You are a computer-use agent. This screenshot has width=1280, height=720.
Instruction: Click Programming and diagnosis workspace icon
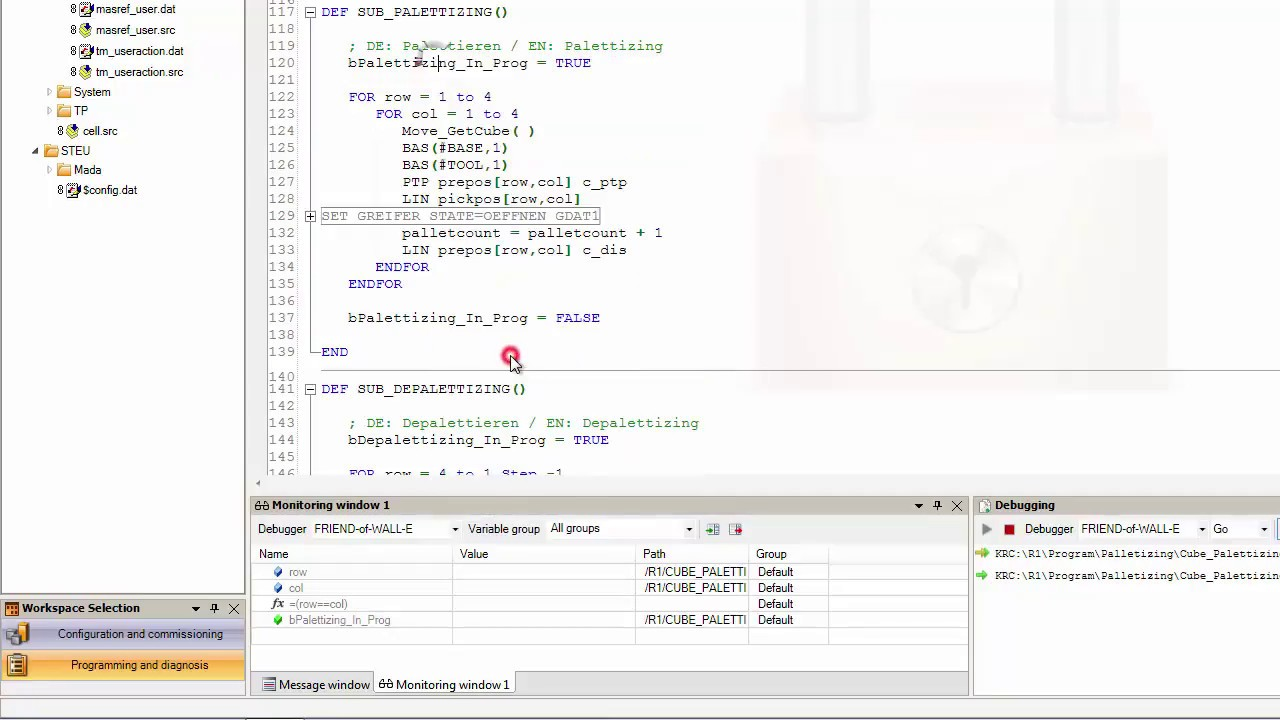coord(17,665)
